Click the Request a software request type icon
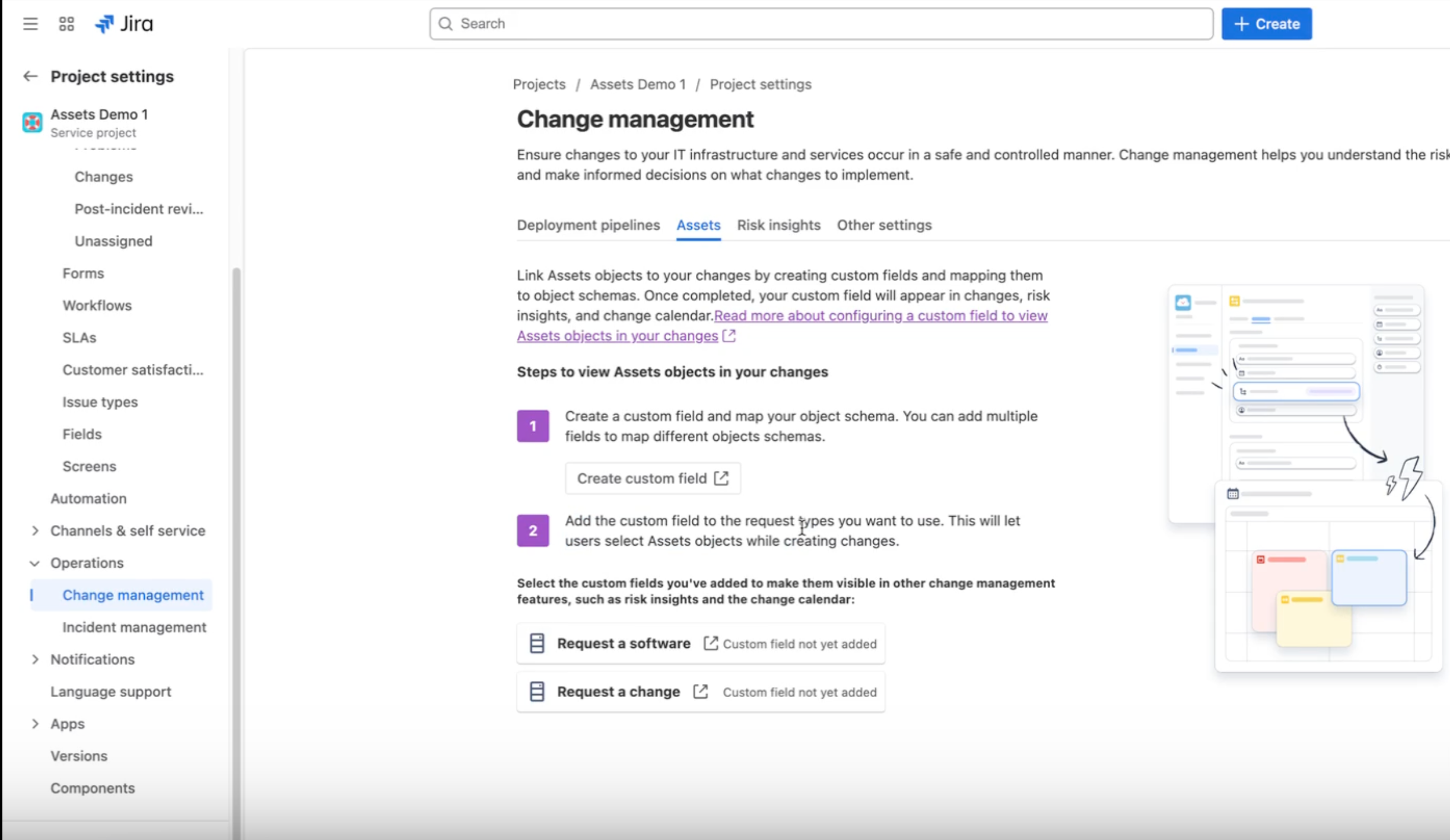The width and height of the screenshot is (1450, 840). 536,642
